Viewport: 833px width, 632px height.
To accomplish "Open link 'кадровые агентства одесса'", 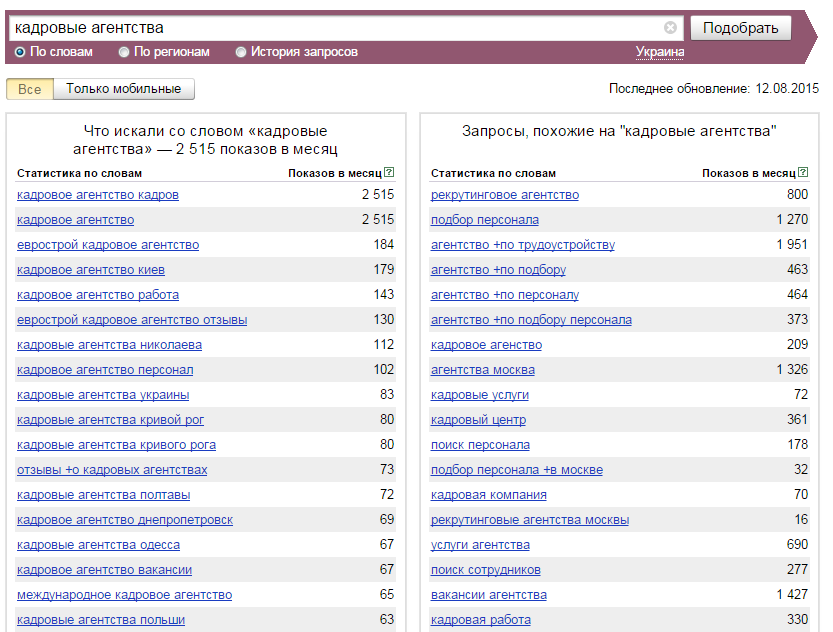I will (x=98, y=544).
